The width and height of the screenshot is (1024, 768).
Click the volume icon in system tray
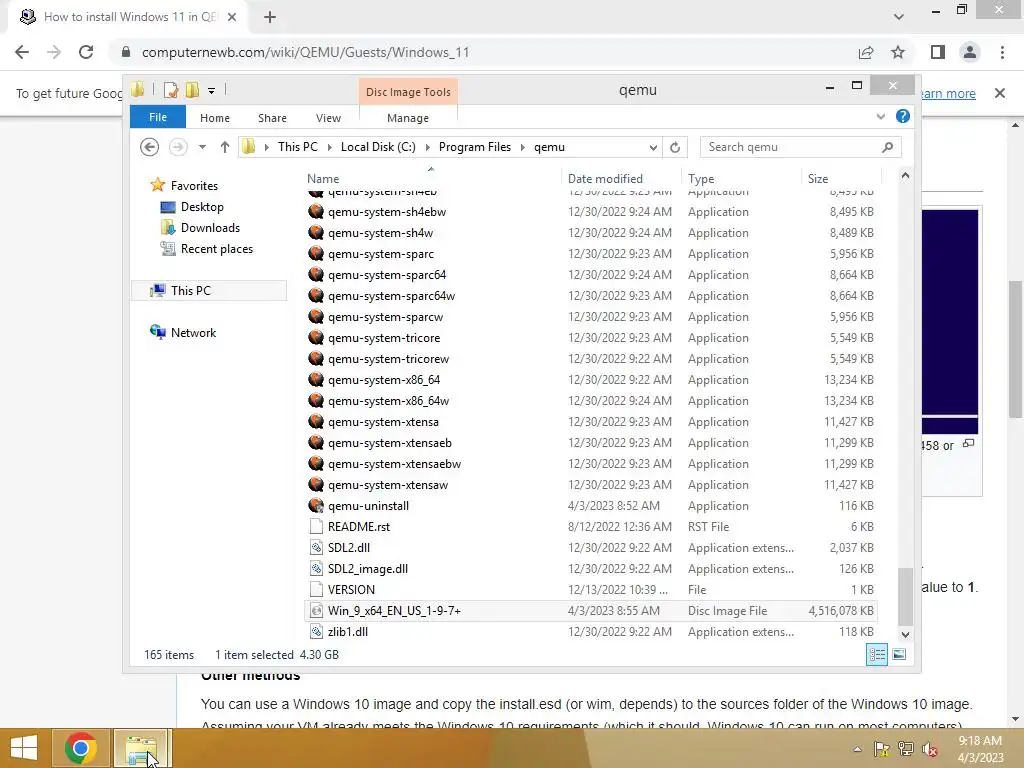(929, 749)
